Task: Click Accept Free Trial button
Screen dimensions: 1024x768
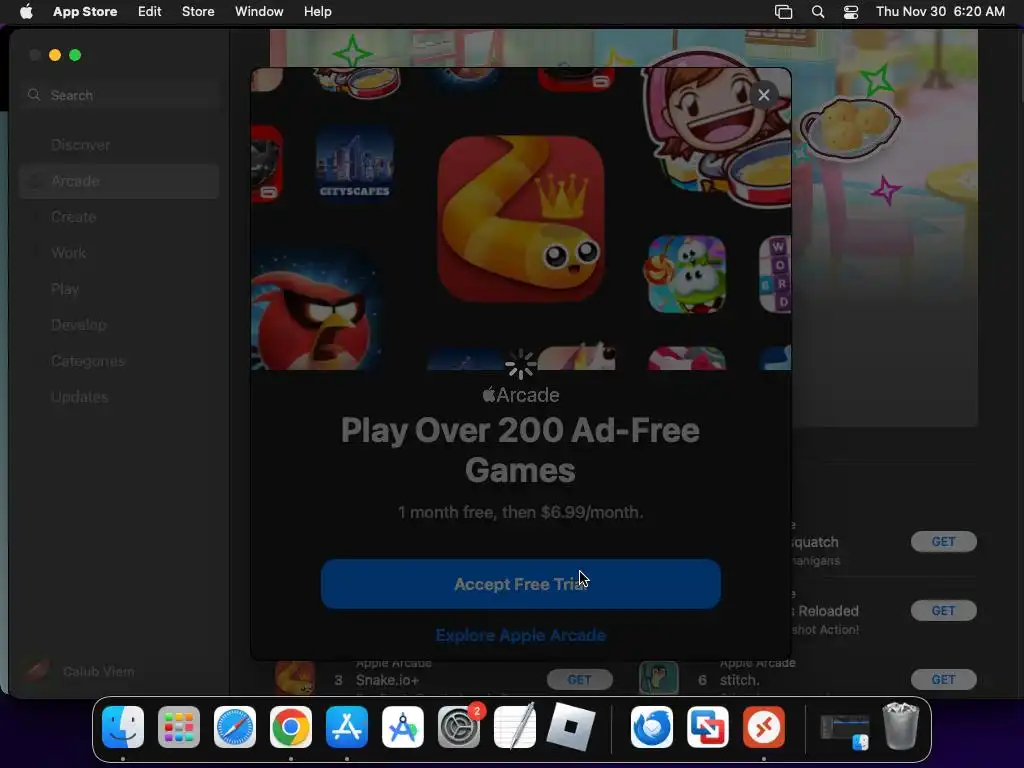Action: [520, 584]
